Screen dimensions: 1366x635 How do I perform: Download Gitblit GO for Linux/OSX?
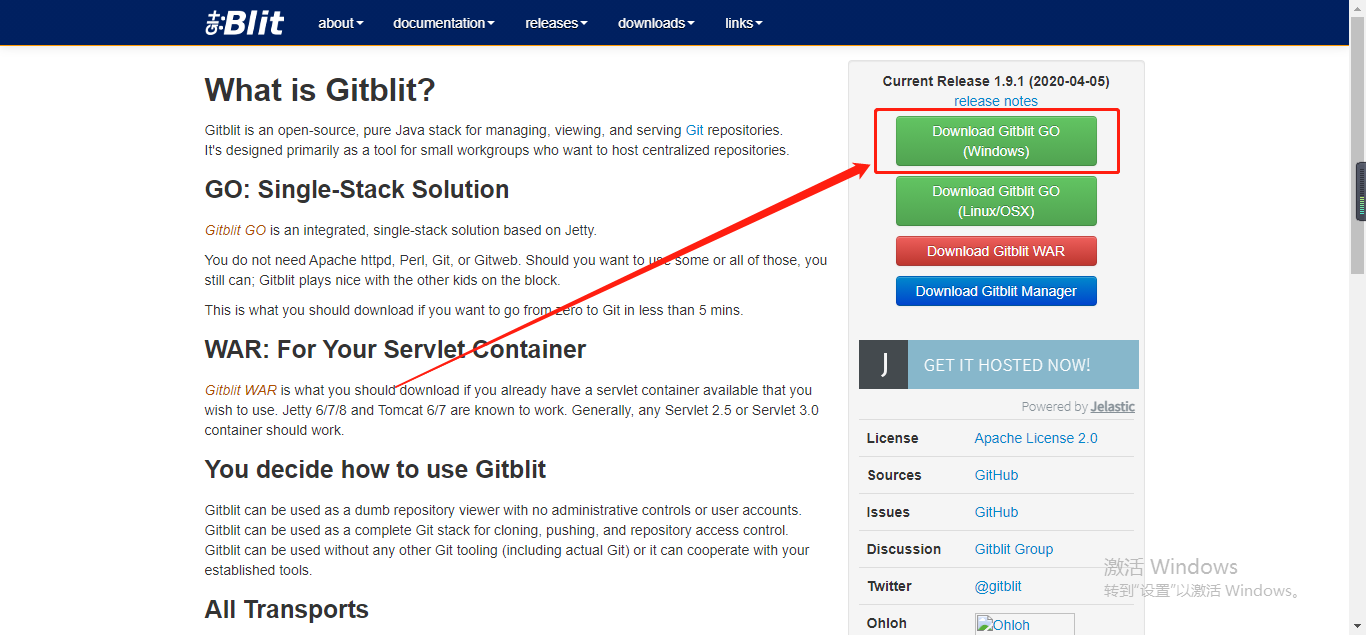pyautogui.click(x=996, y=201)
